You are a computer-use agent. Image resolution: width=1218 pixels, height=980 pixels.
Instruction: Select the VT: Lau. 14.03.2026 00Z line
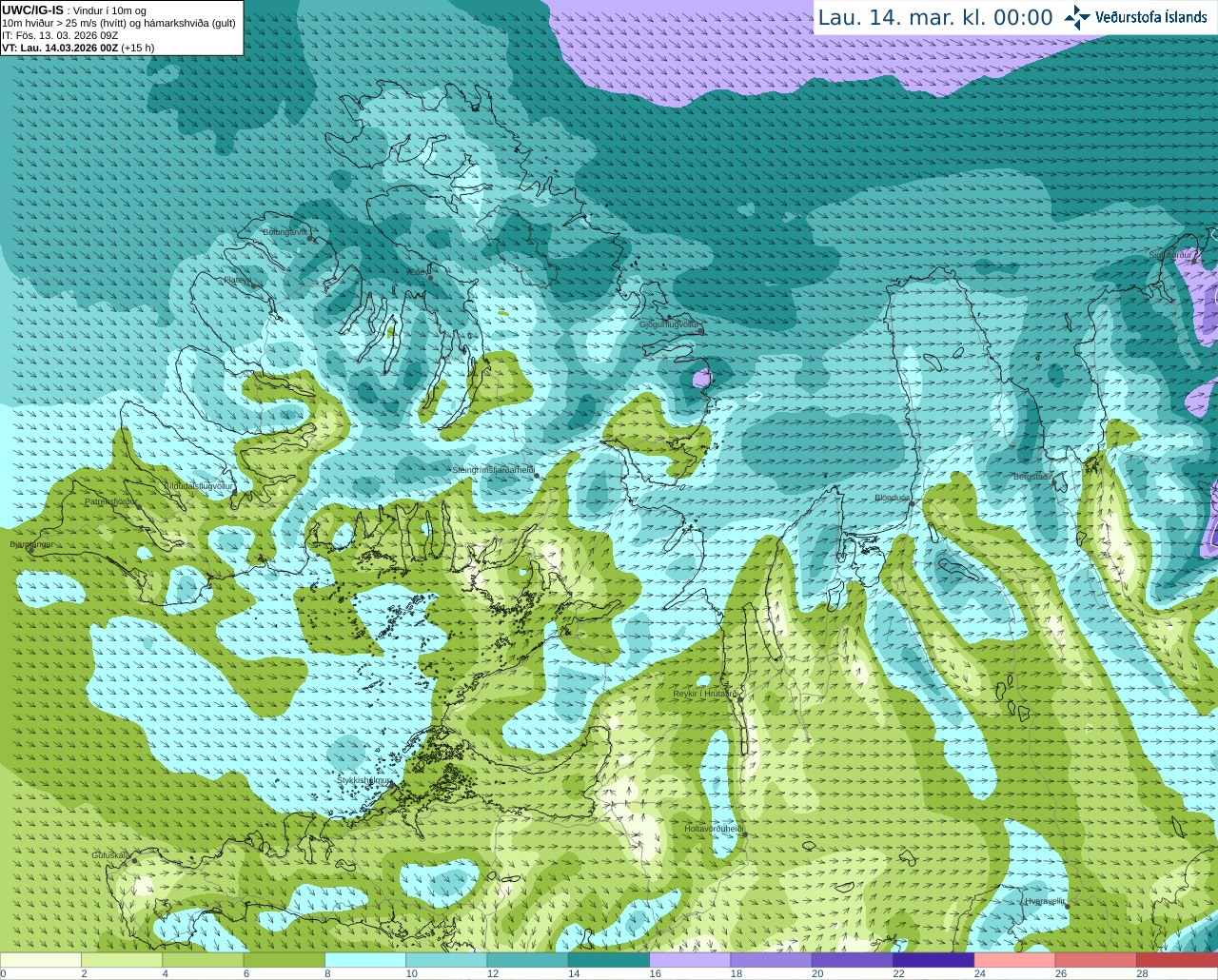(78, 48)
